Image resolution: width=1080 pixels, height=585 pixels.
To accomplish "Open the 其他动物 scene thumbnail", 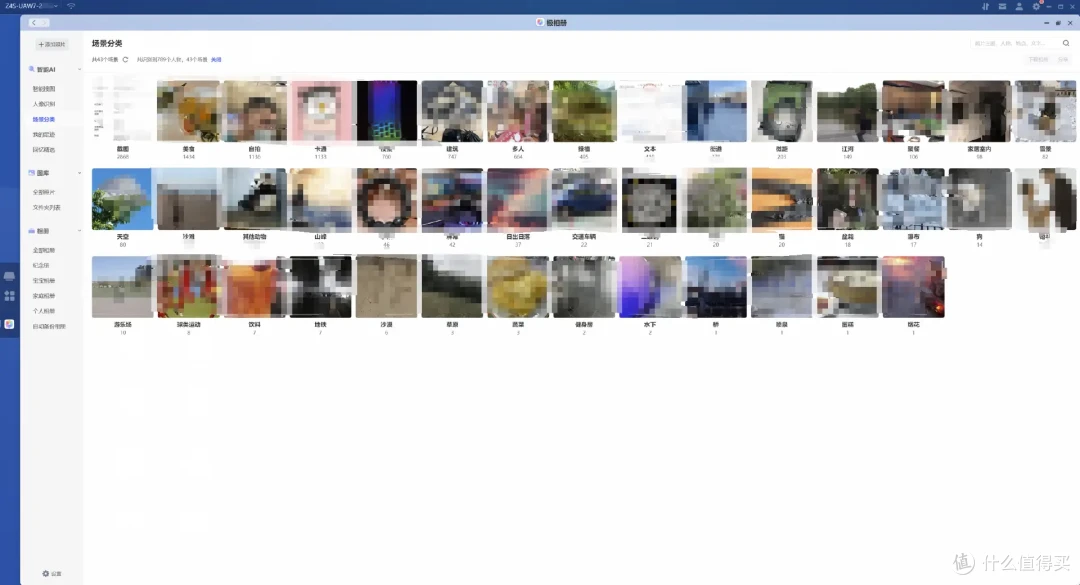I will tap(255, 199).
